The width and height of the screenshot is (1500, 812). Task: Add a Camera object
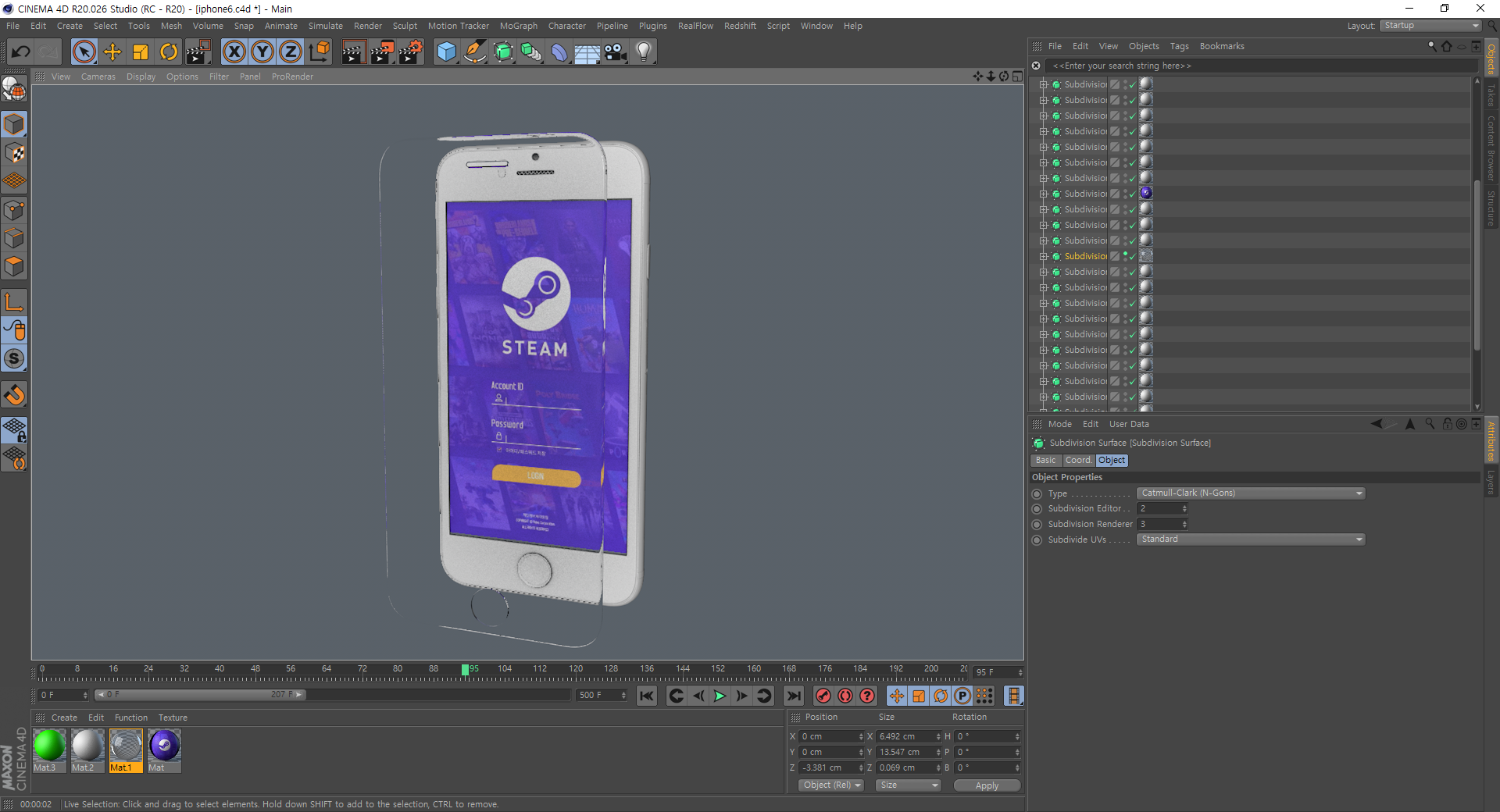(x=616, y=52)
